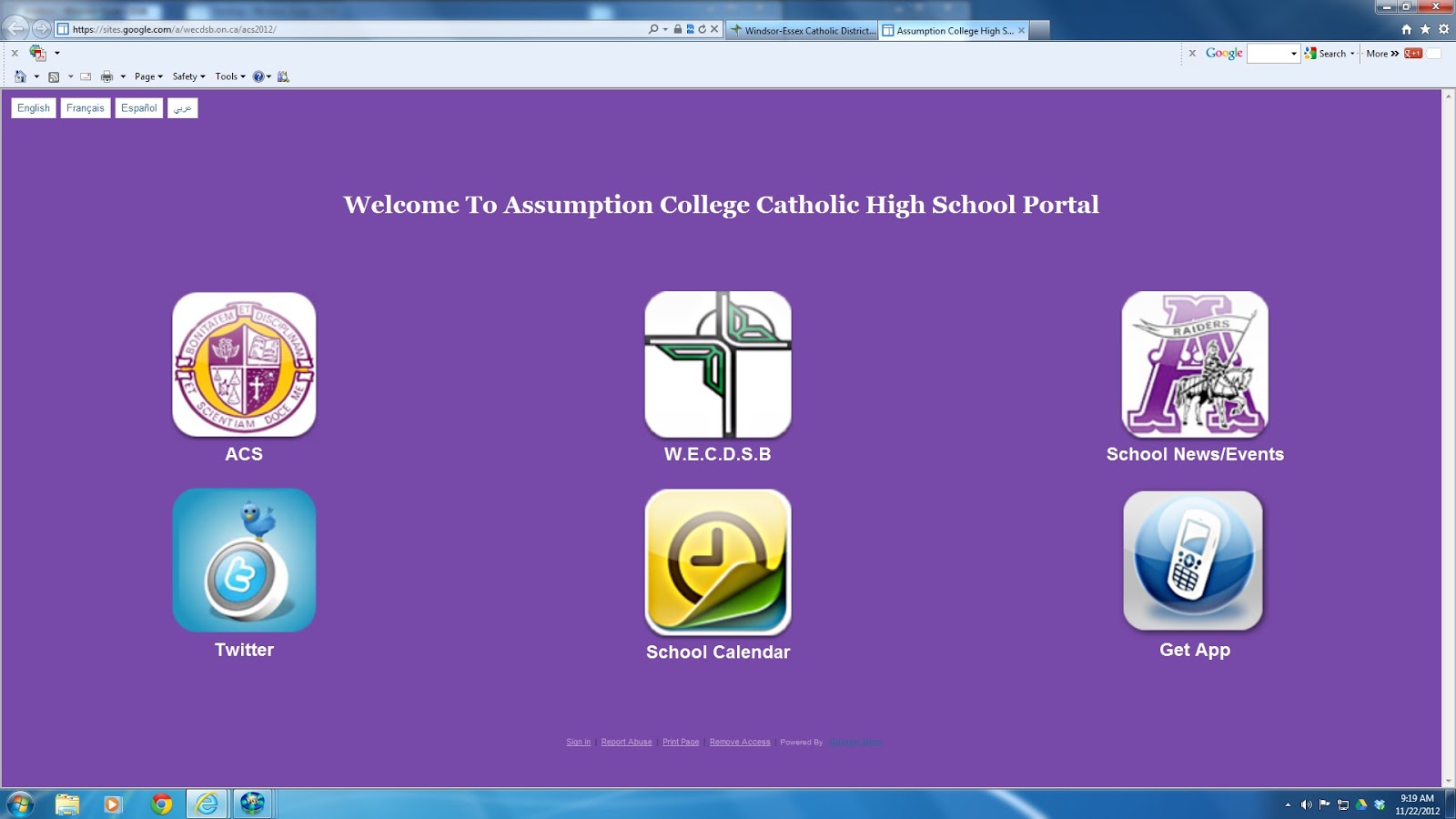Image resolution: width=1456 pixels, height=819 pixels.
Task: Open the dropdown arrow next to Search
Action: click(x=1352, y=54)
